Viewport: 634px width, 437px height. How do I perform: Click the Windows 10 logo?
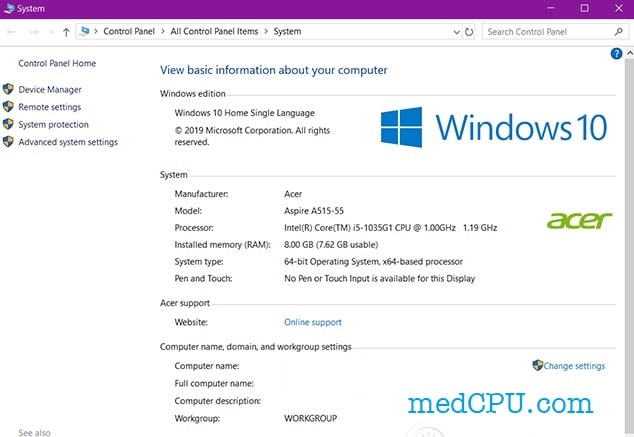[x=494, y=127]
